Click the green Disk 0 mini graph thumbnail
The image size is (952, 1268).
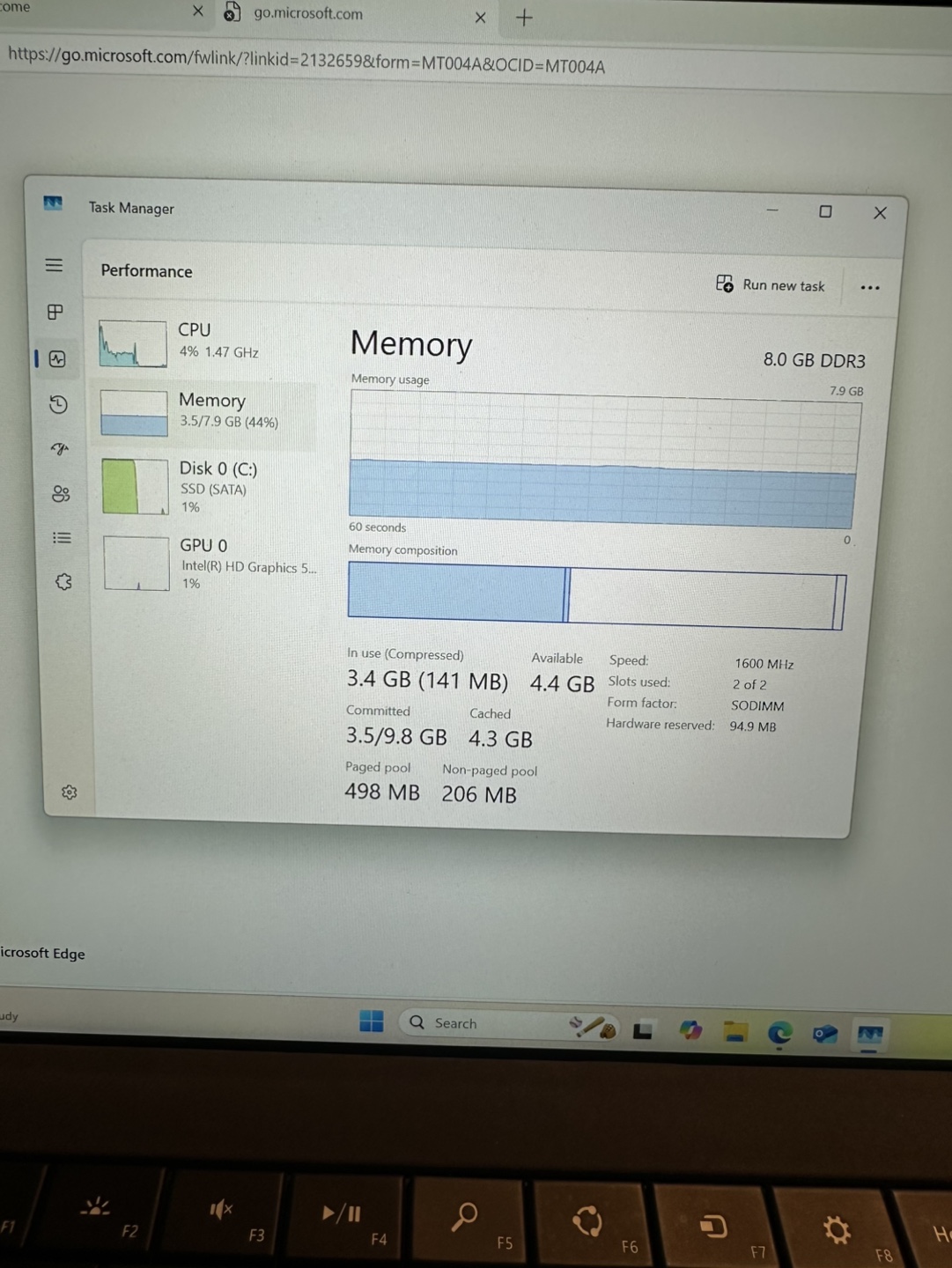tap(135, 487)
